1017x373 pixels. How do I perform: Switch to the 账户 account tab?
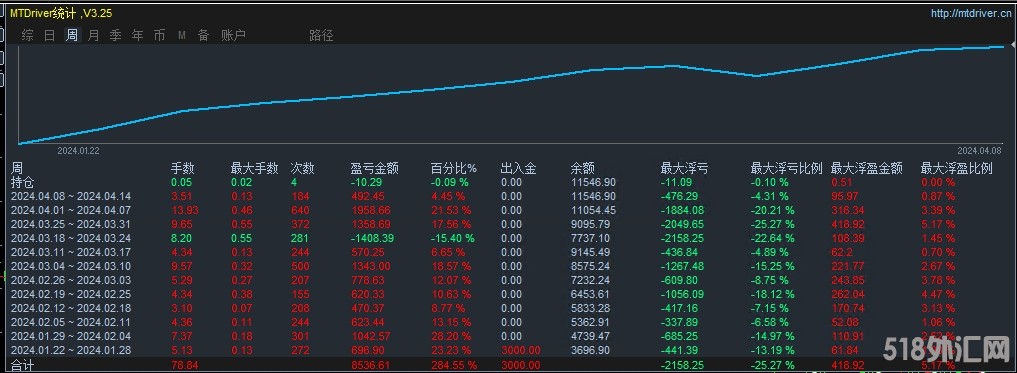coord(233,36)
